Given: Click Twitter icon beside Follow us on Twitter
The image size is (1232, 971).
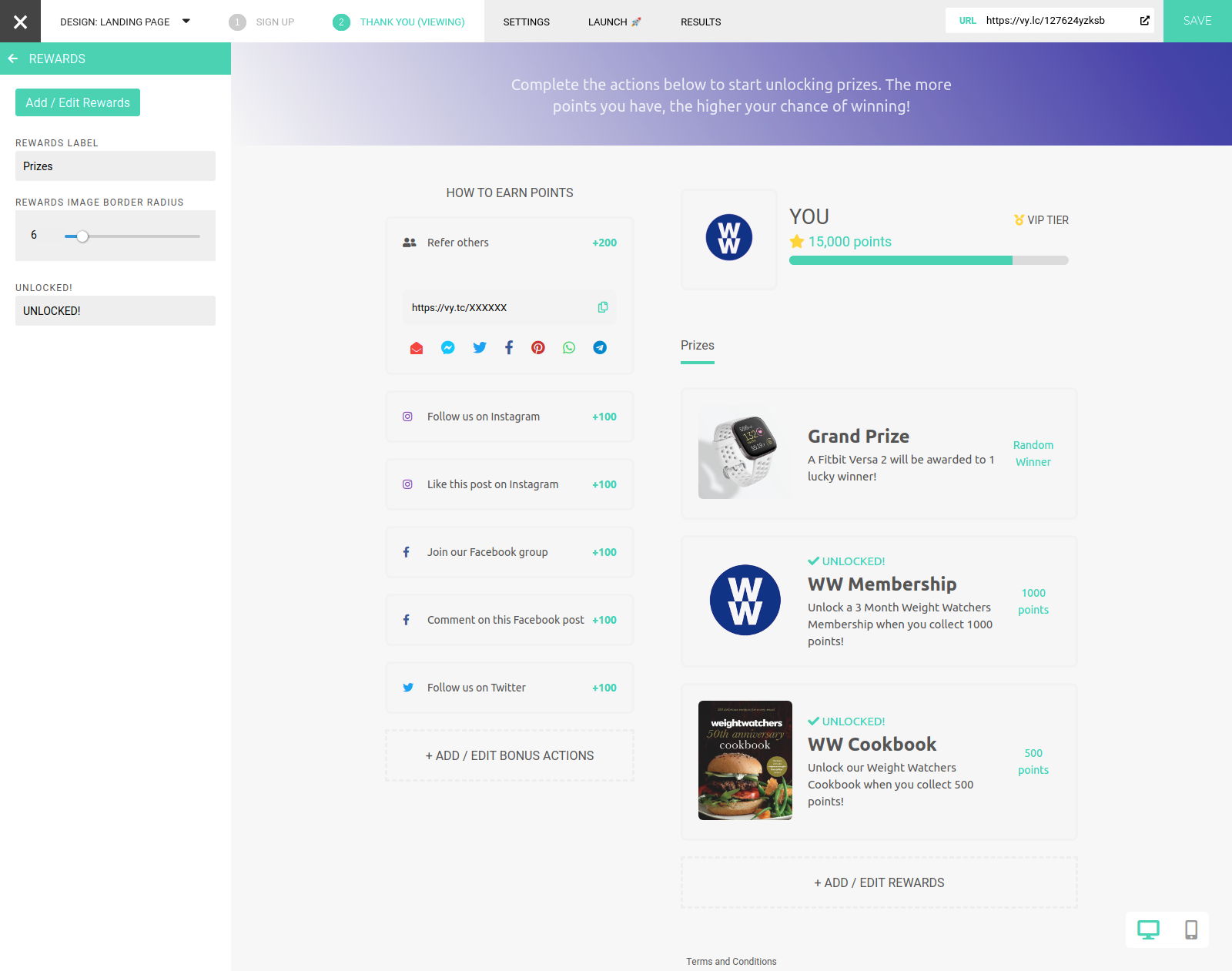Looking at the screenshot, I should 408,688.
